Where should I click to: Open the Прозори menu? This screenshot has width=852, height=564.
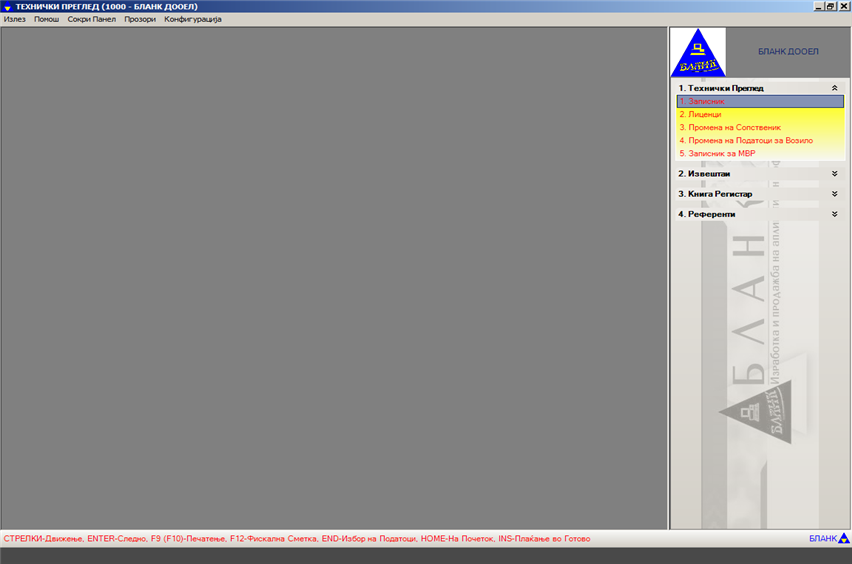click(140, 19)
